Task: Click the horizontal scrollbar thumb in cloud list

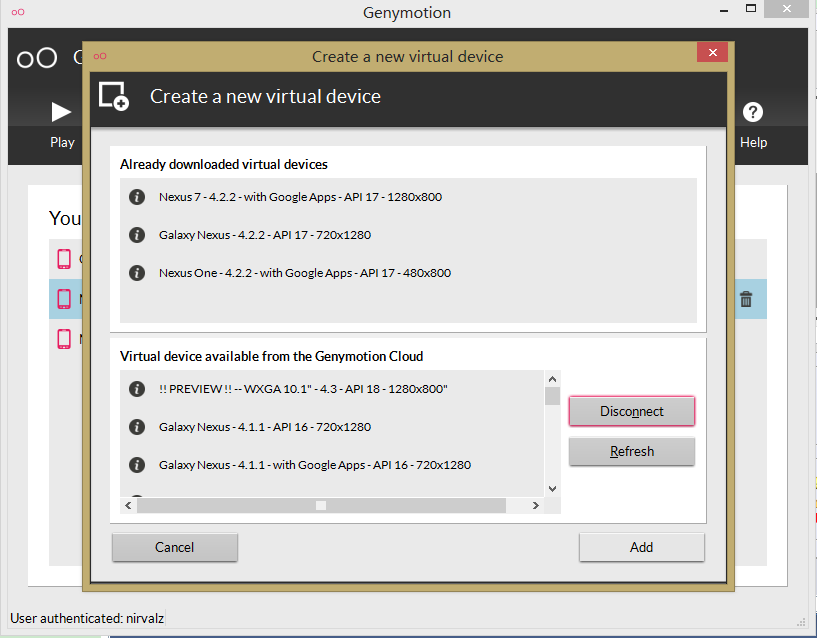Action: pyautogui.click(x=321, y=506)
